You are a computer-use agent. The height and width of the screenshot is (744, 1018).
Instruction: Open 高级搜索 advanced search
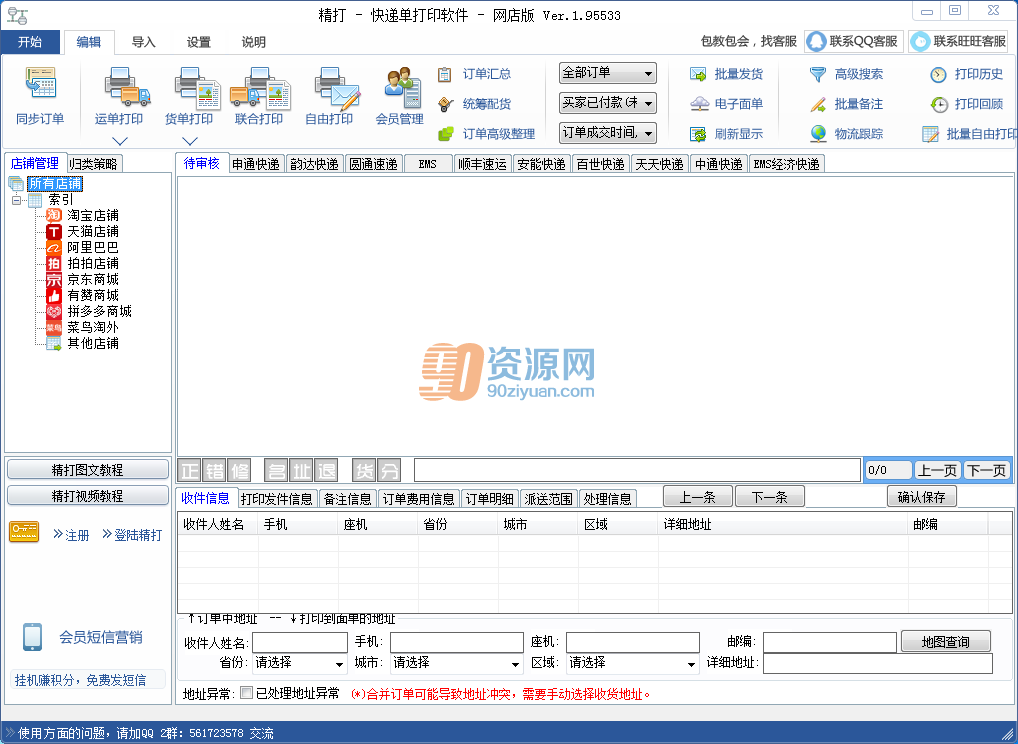(x=846, y=74)
